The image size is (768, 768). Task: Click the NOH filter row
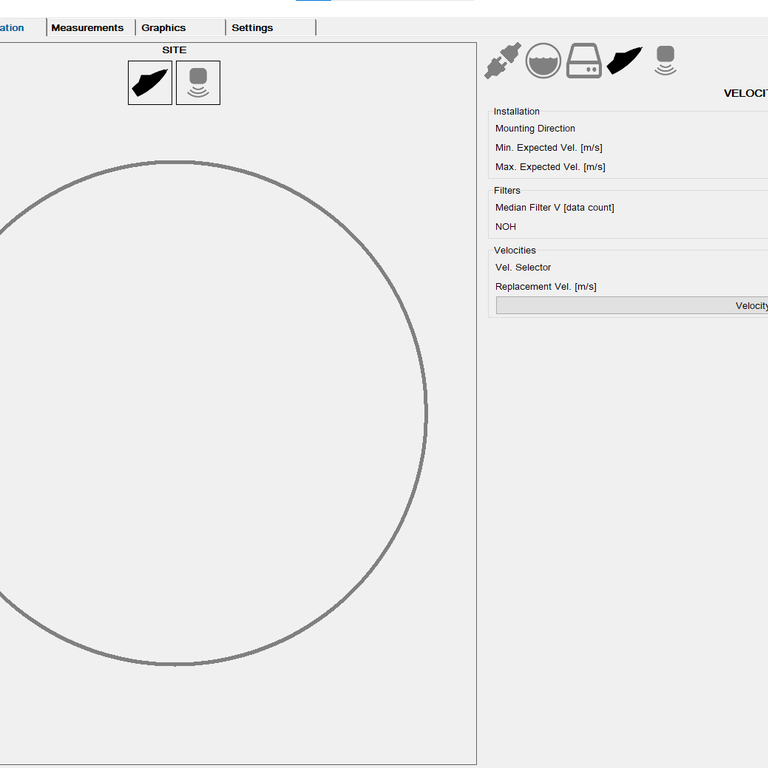point(506,227)
